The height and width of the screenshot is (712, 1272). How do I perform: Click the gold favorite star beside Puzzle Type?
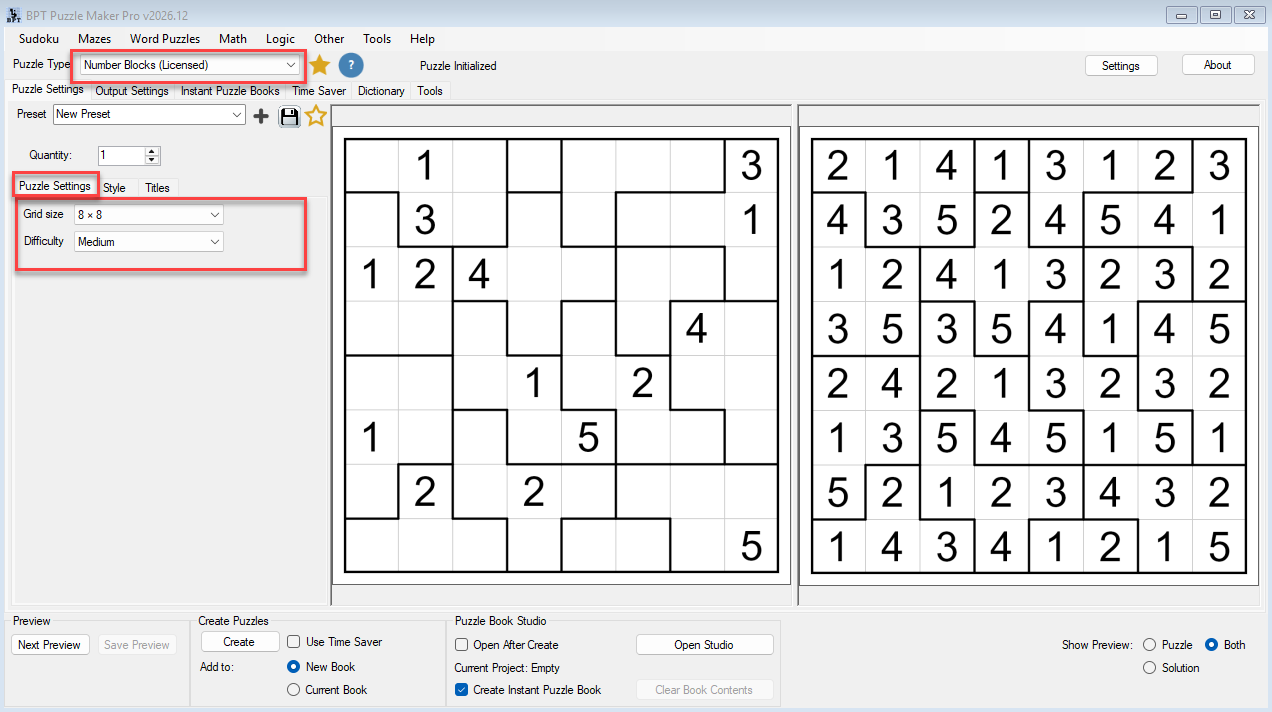point(319,65)
